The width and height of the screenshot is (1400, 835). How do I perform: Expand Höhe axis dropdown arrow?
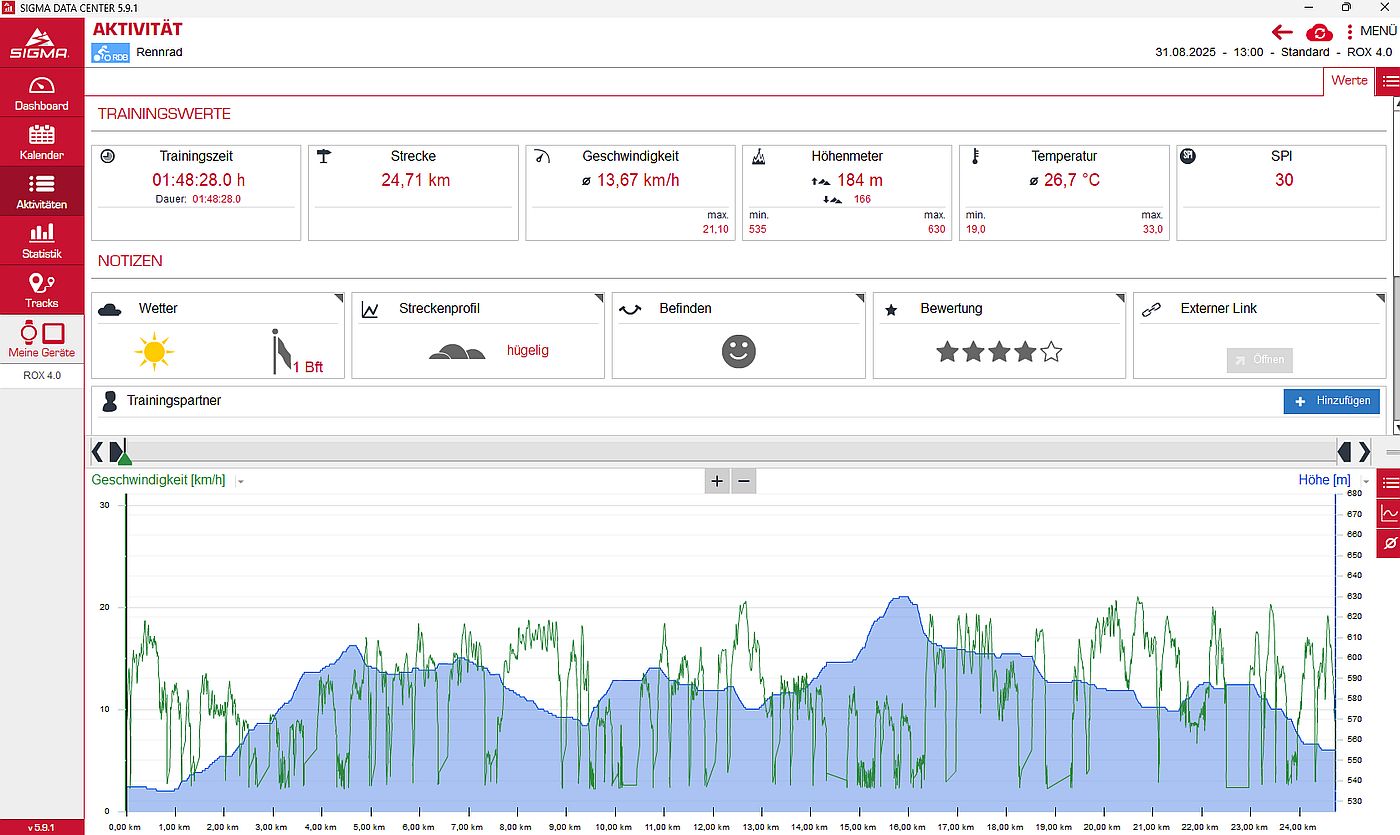(x=1366, y=481)
